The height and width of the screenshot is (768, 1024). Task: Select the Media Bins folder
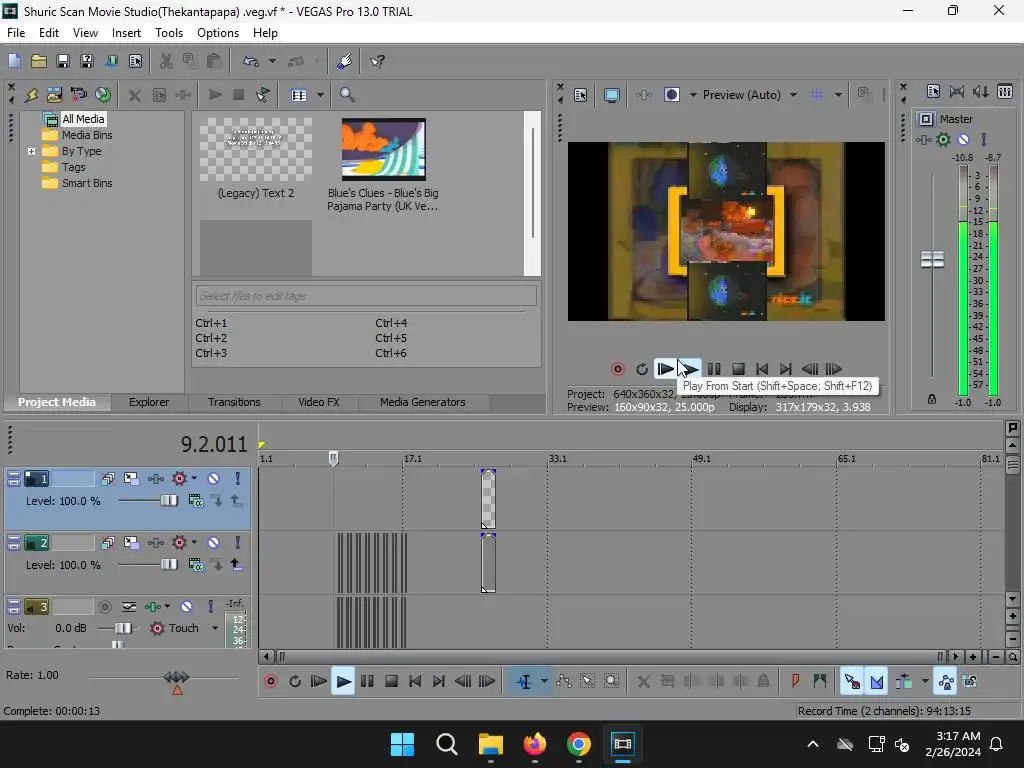(x=87, y=135)
